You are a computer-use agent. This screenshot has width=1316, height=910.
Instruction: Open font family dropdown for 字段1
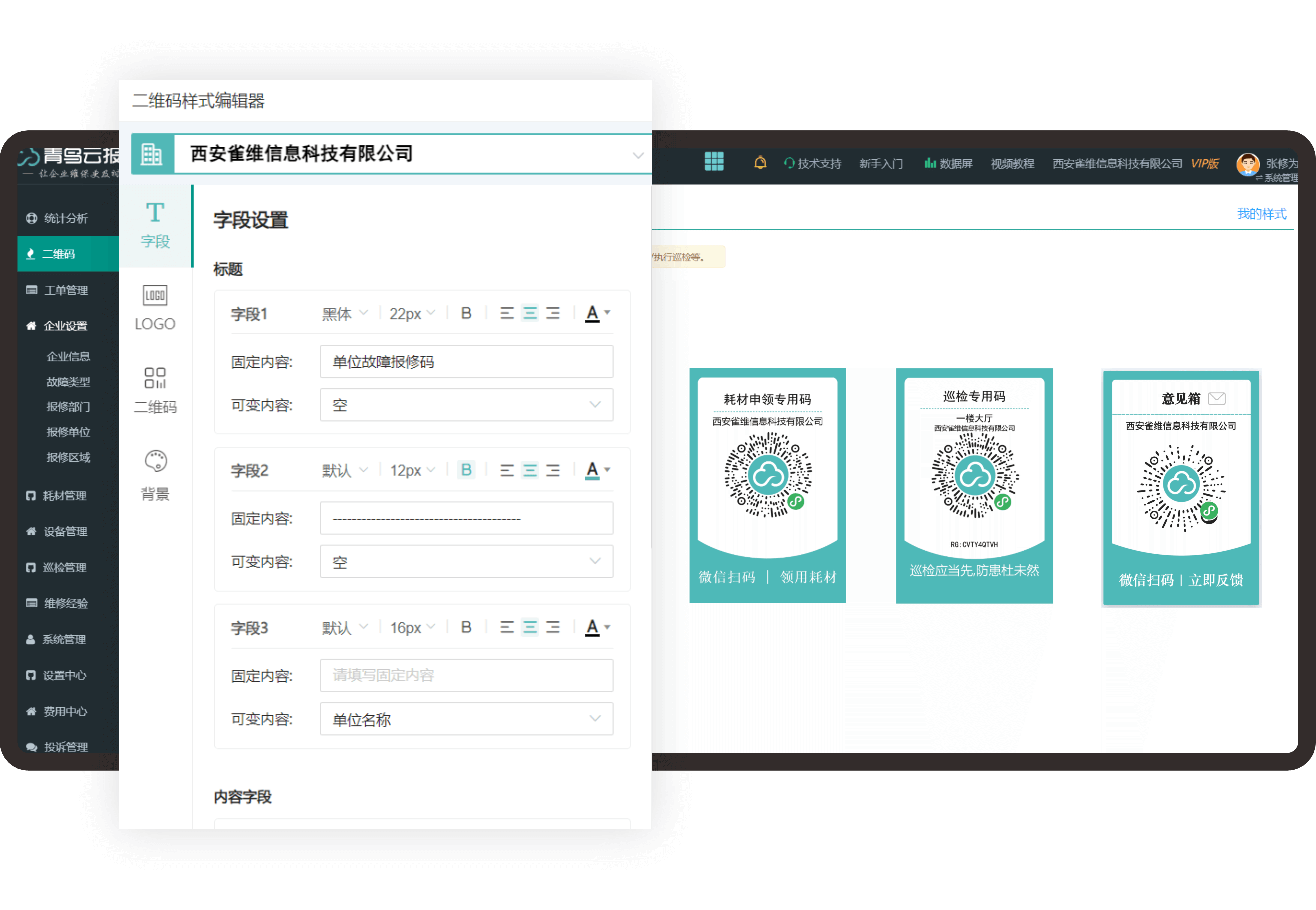[x=344, y=313]
